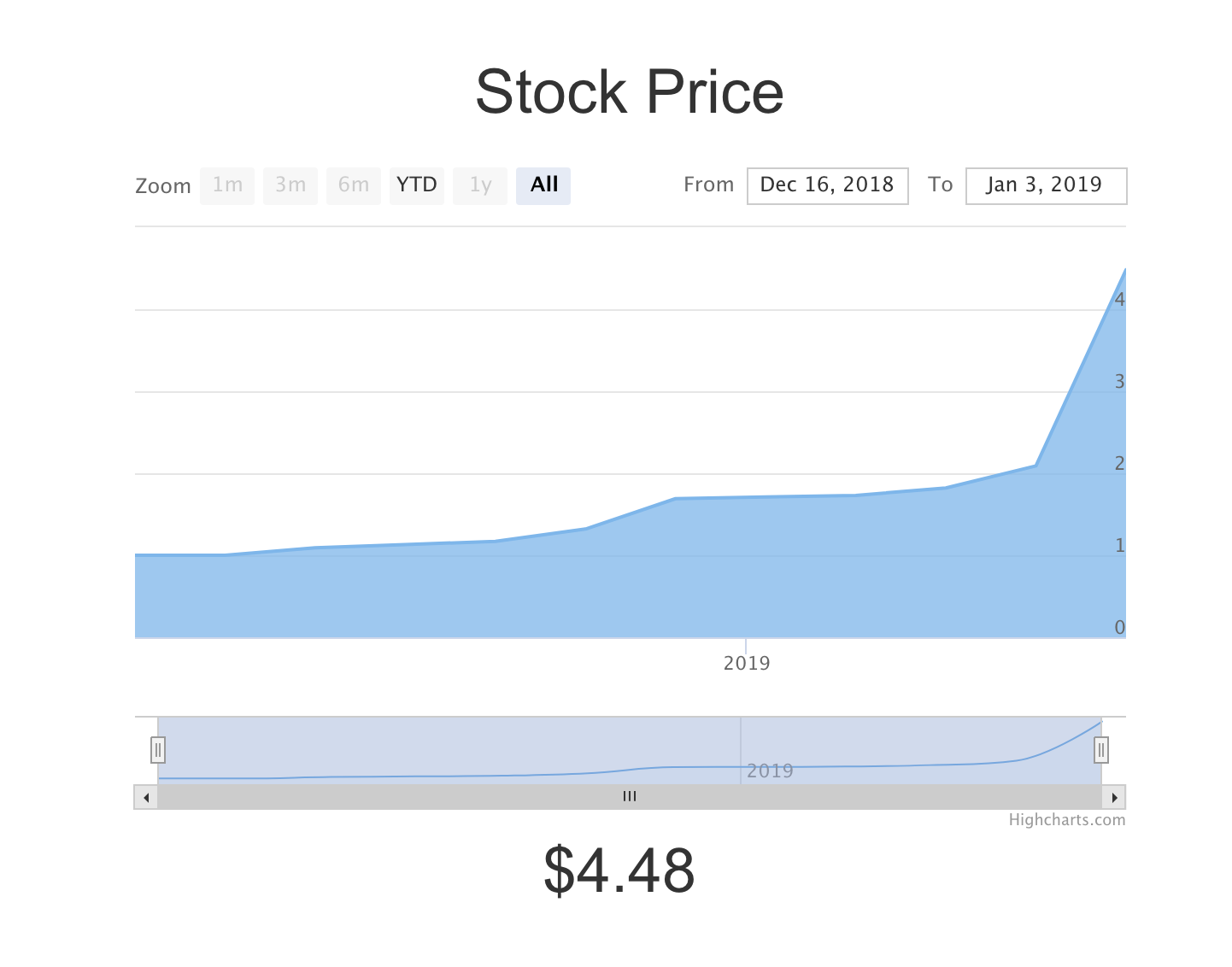
Task: Zoom to YTD range
Action: (x=417, y=185)
